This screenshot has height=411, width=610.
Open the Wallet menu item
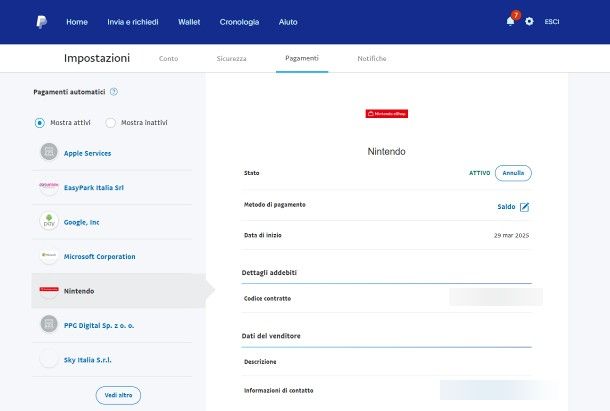[x=189, y=22]
